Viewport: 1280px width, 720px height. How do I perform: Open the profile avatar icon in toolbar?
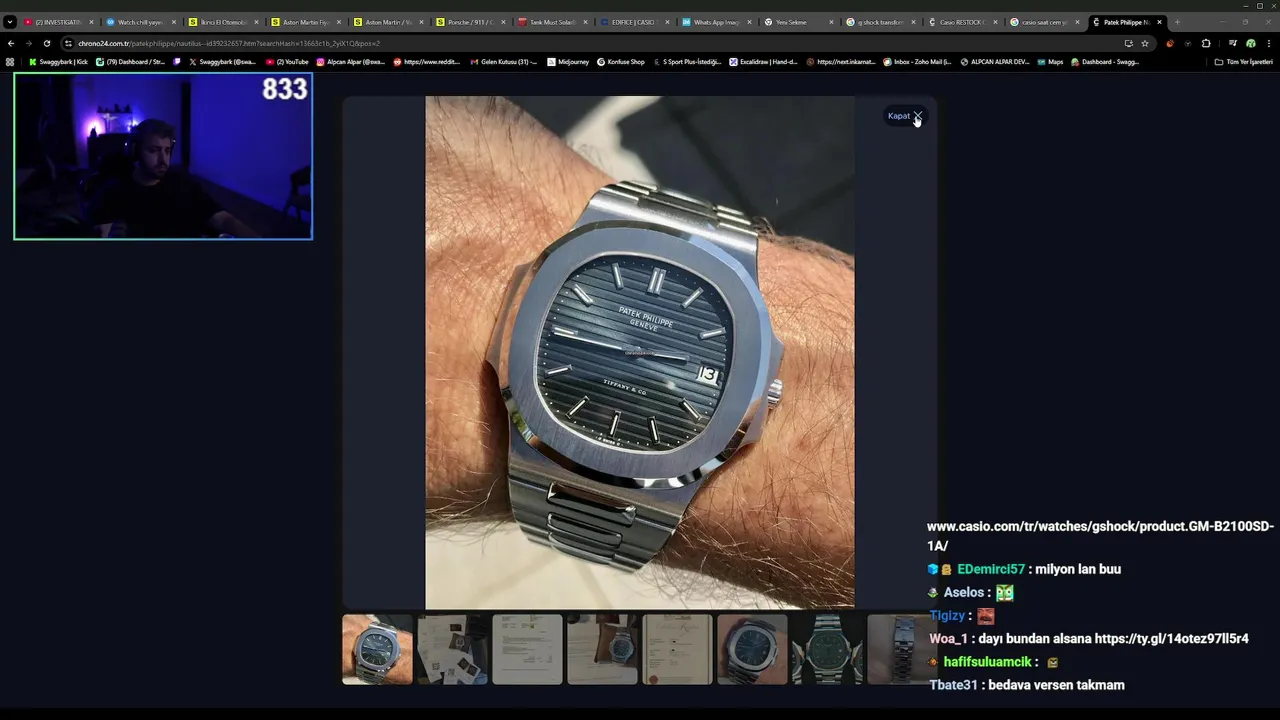coord(1250,43)
